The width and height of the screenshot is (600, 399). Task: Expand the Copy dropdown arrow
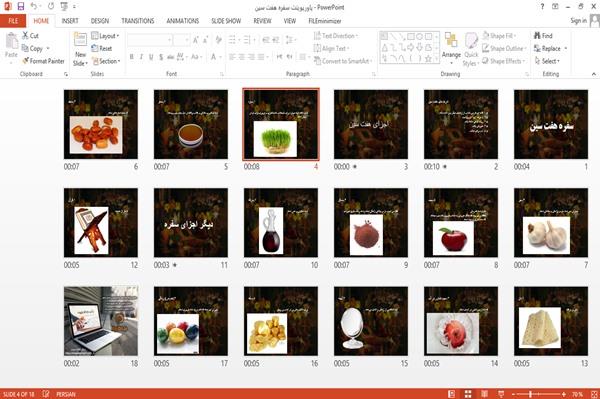coord(48,49)
